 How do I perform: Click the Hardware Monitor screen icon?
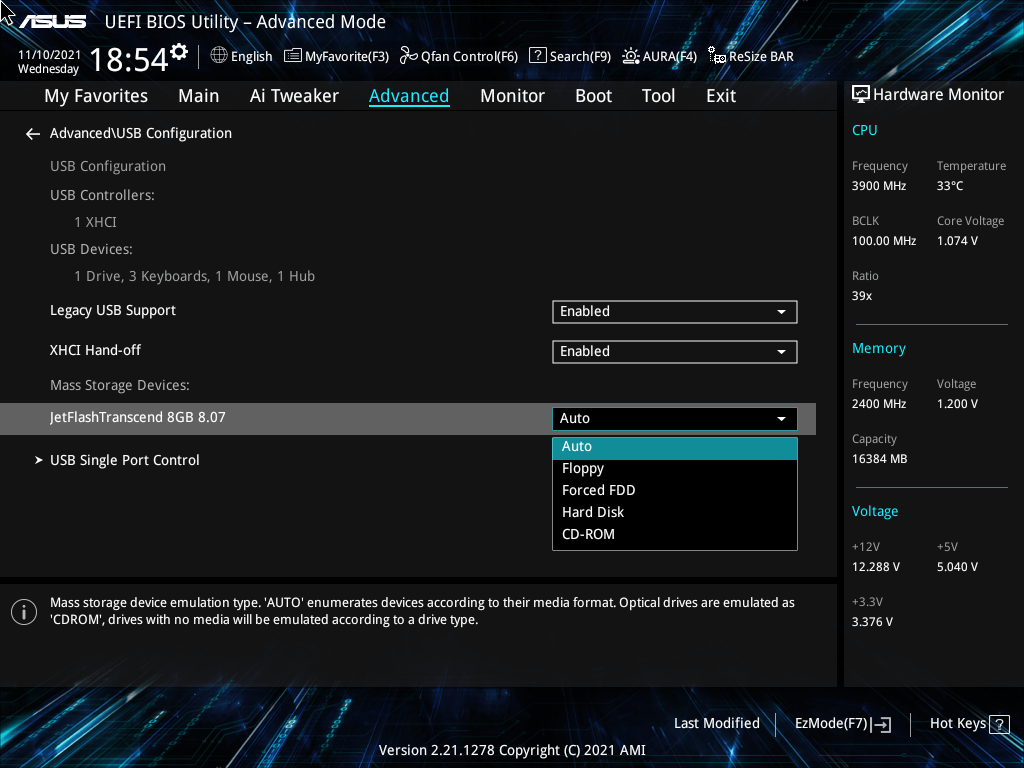coord(861,95)
